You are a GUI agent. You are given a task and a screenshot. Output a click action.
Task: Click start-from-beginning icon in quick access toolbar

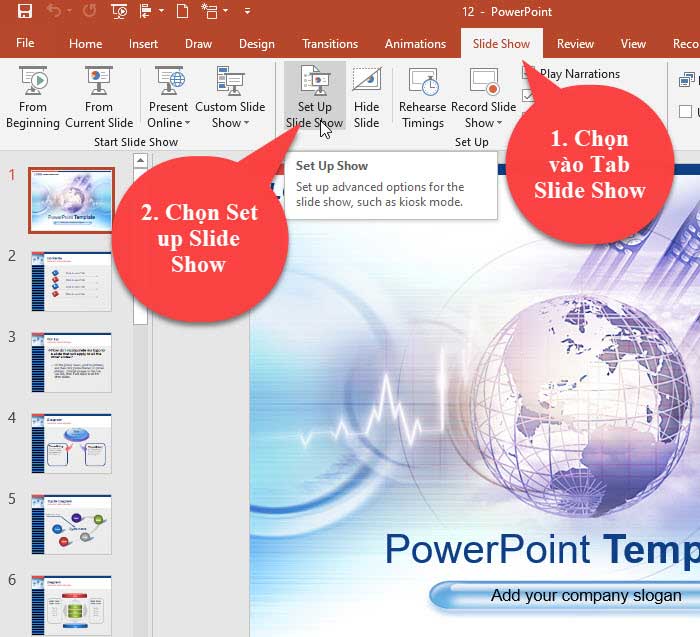(x=119, y=12)
